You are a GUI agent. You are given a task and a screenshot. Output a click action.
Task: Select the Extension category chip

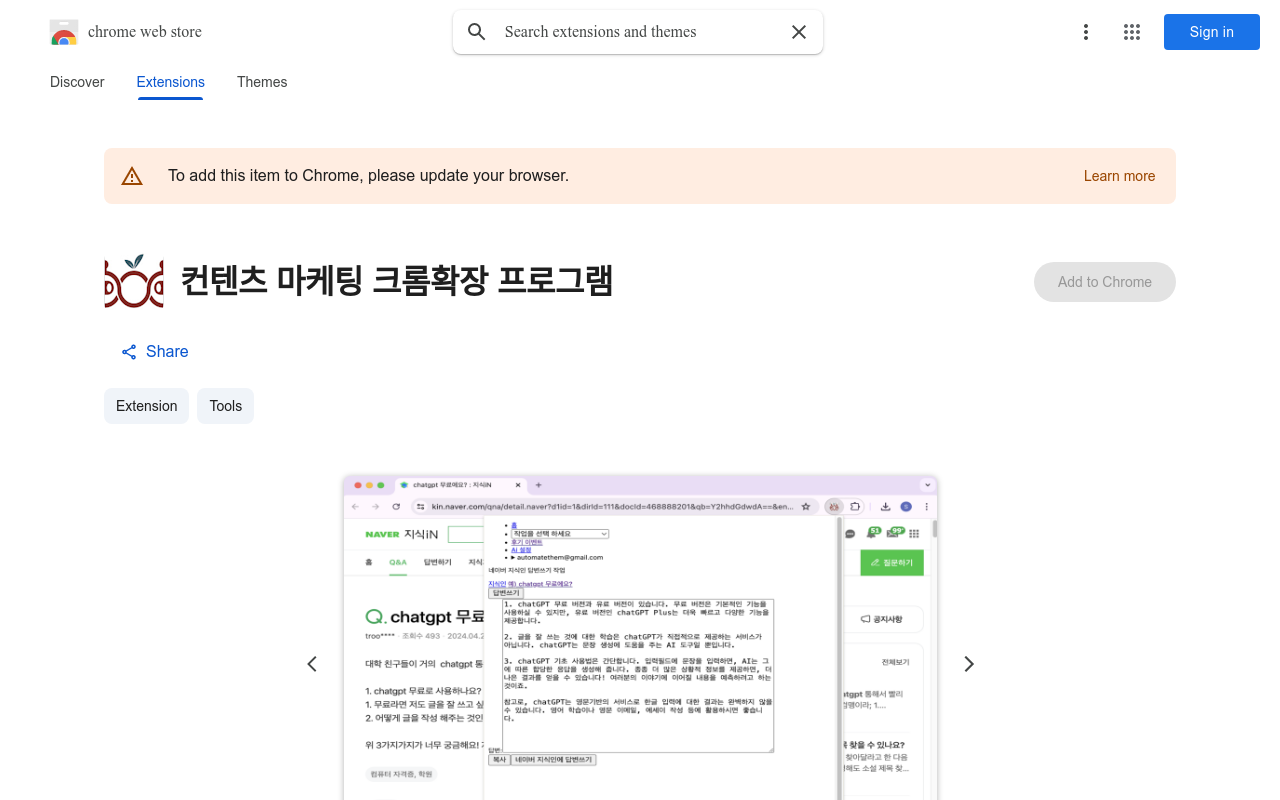[x=146, y=406]
